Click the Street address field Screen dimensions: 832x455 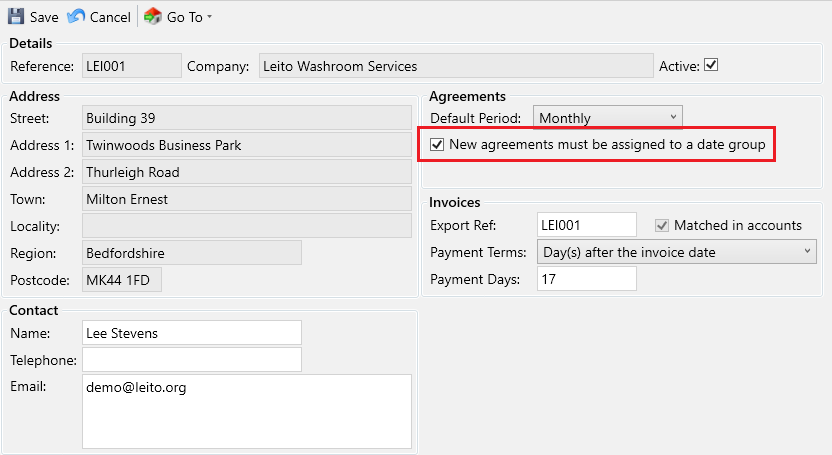[x=246, y=118]
